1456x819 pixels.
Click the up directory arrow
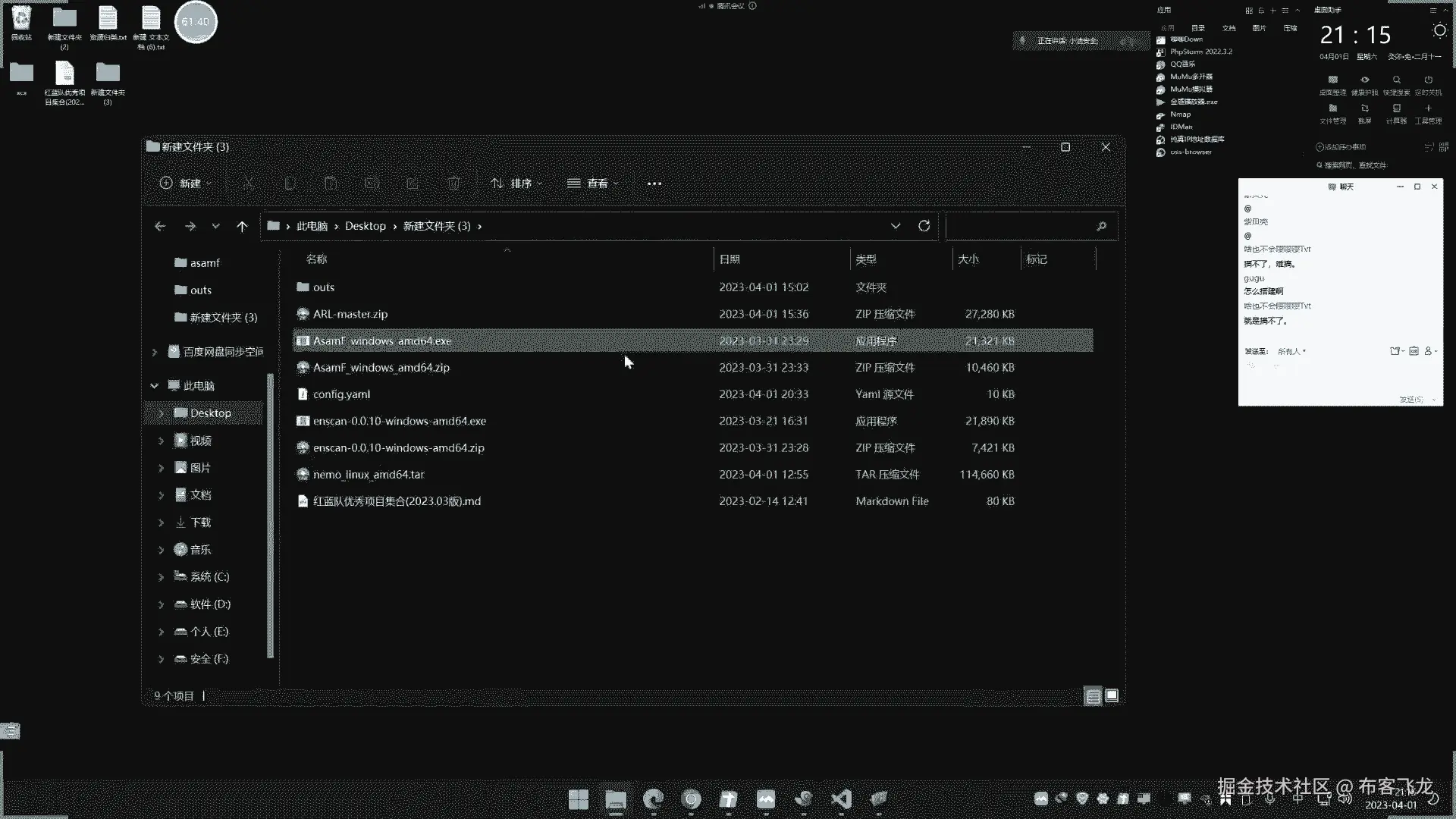point(242,226)
